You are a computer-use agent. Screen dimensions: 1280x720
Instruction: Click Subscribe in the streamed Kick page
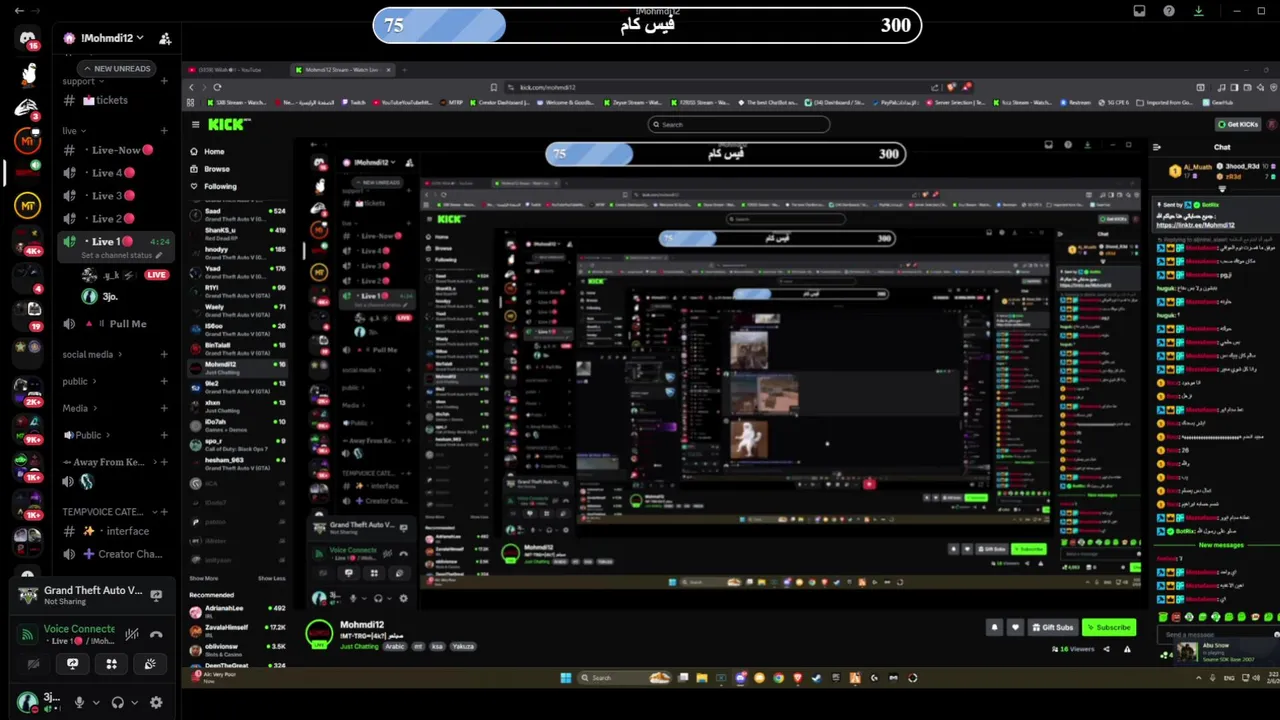pos(1109,627)
